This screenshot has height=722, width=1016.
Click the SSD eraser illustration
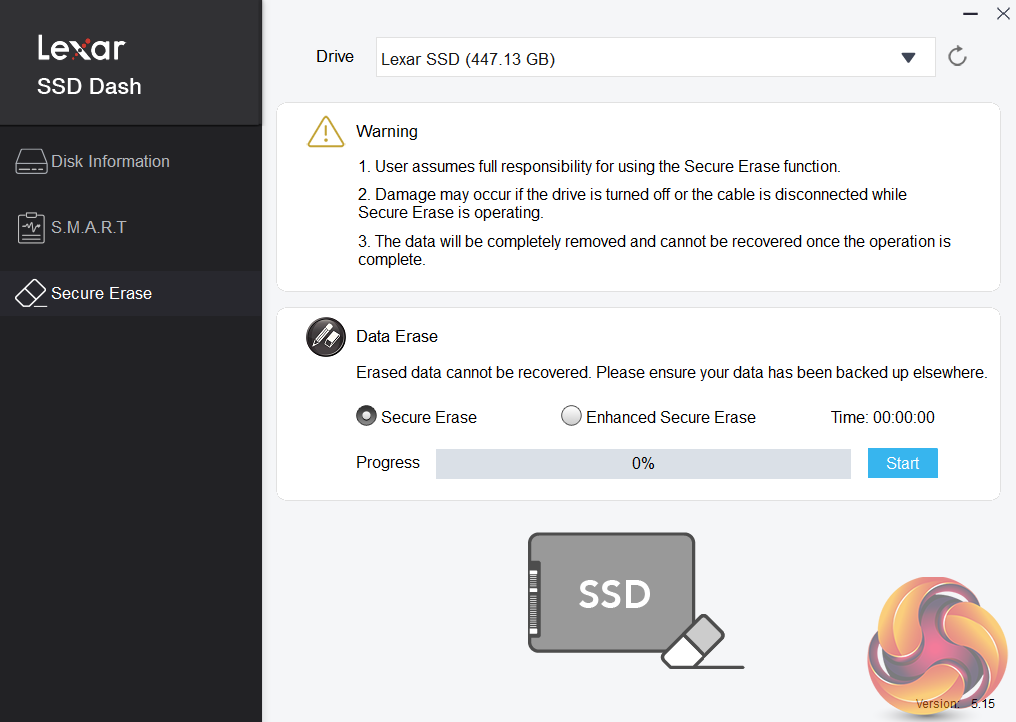pyautogui.click(x=636, y=601)
